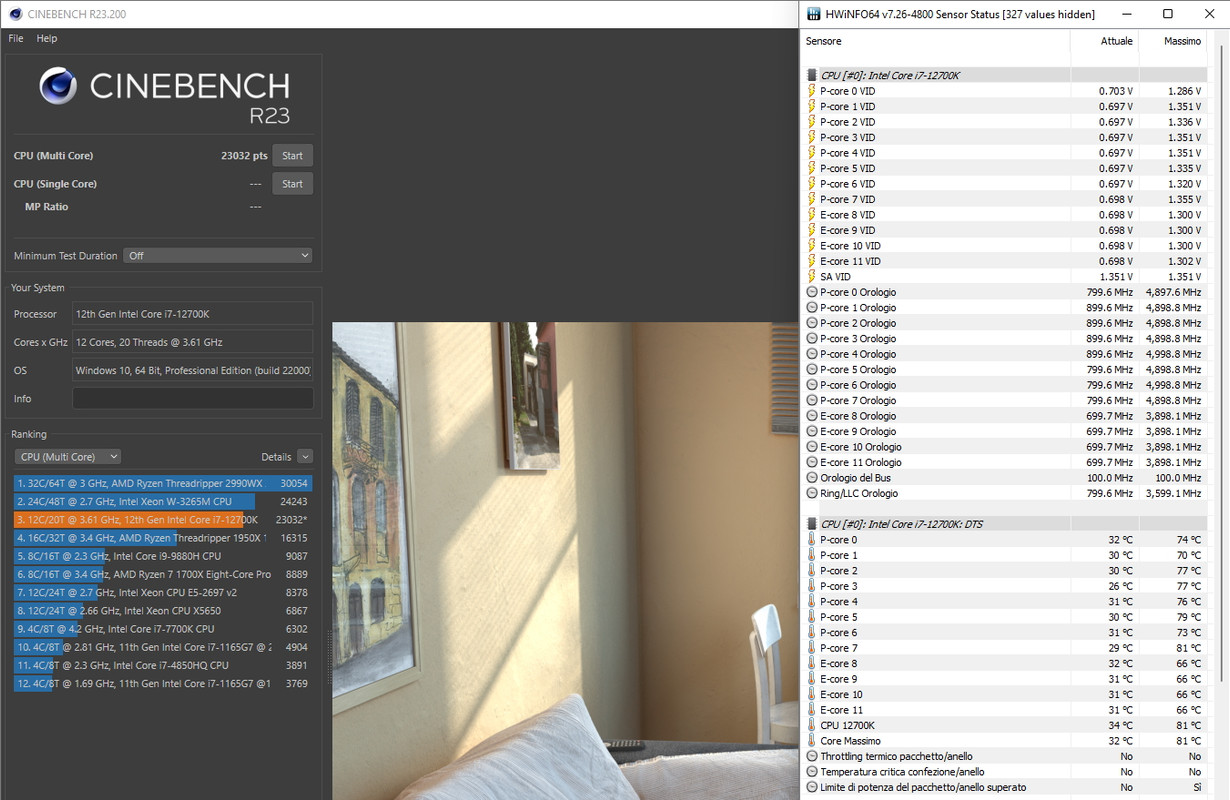Screen dimensions: 1230x800
Task: Select the Threadripper 1950X ranking row
Action: [163, 537]
